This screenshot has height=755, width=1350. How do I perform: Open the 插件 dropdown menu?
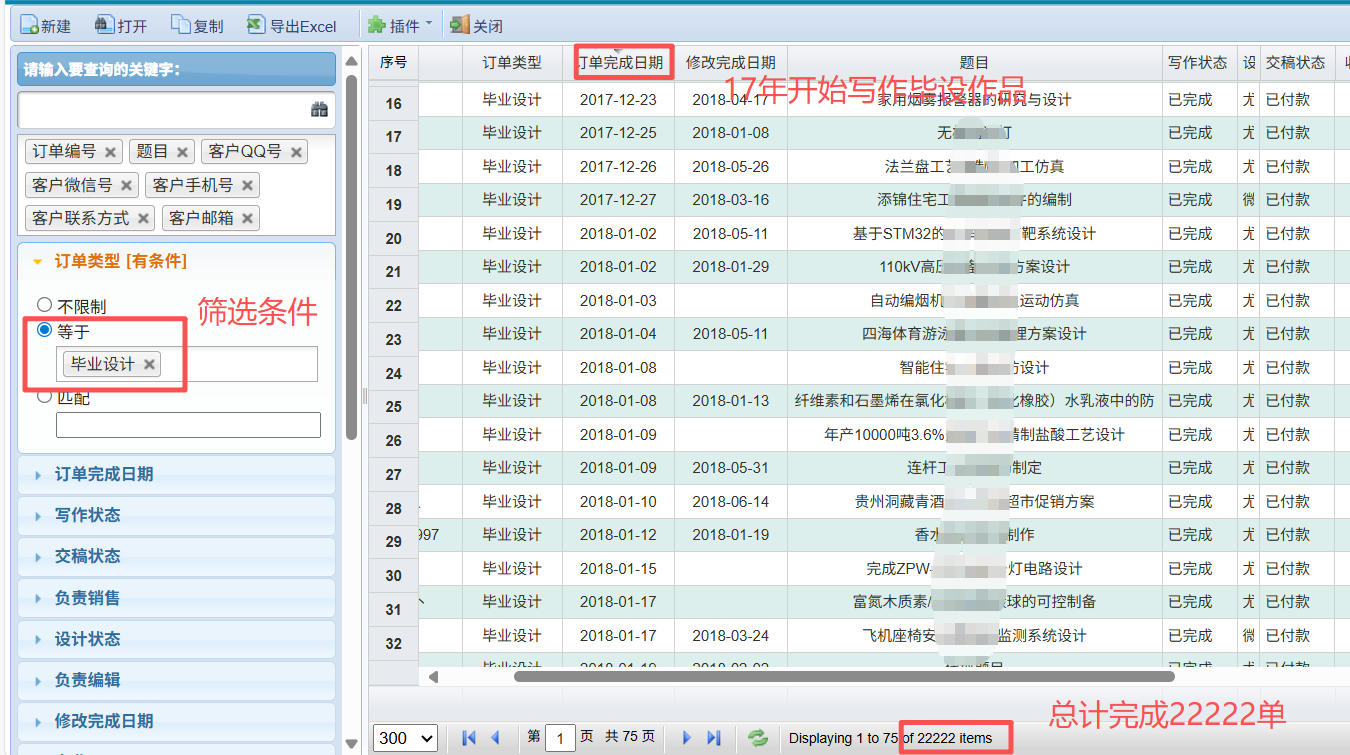(x=401, y=26)
